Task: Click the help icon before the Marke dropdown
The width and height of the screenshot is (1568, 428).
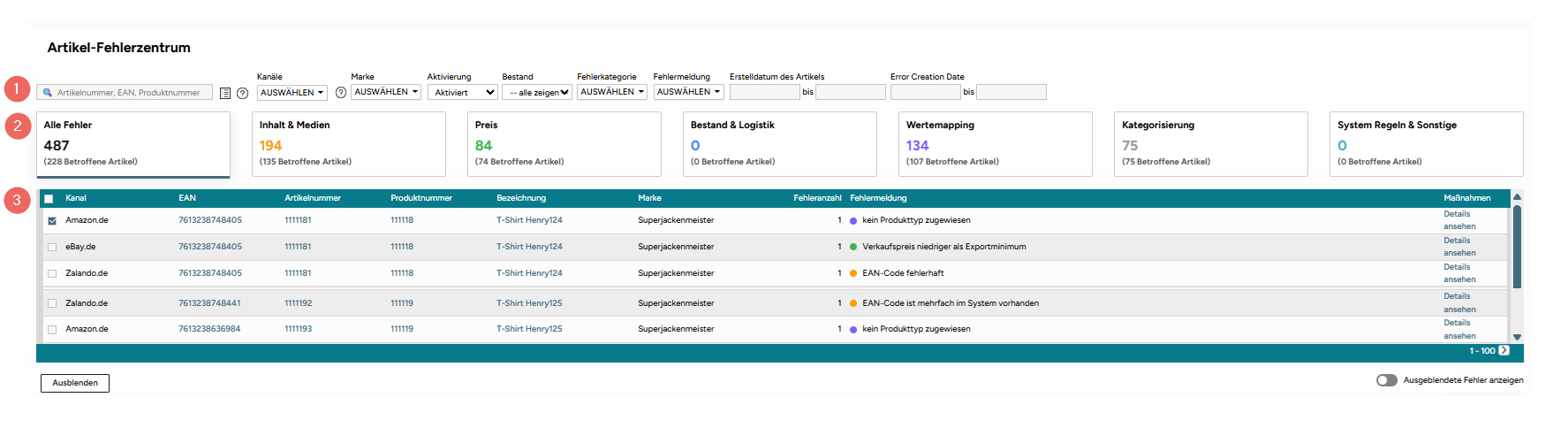Action: [341, 93]
